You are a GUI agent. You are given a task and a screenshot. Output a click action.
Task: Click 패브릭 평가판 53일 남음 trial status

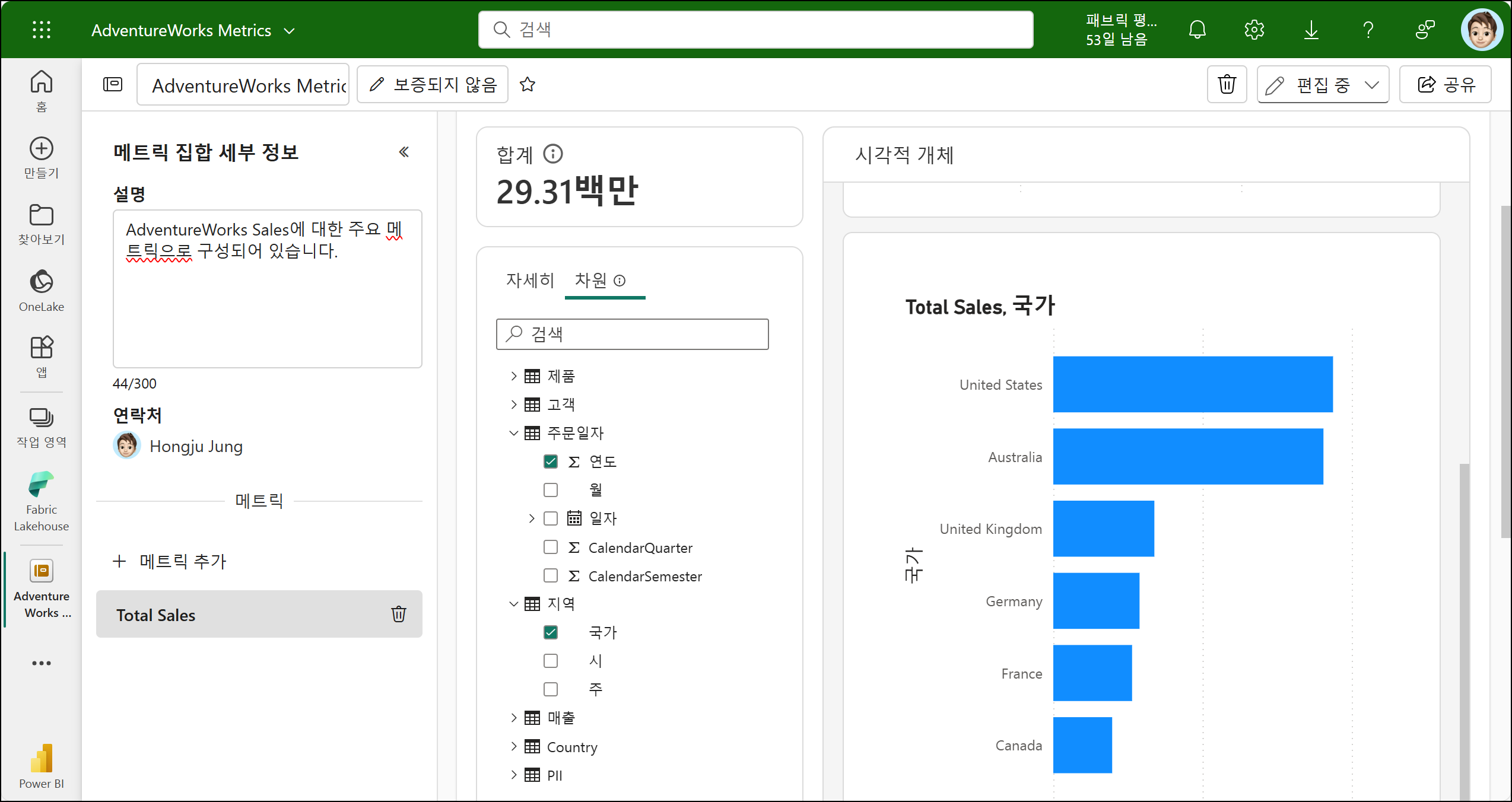point(1121,30)
